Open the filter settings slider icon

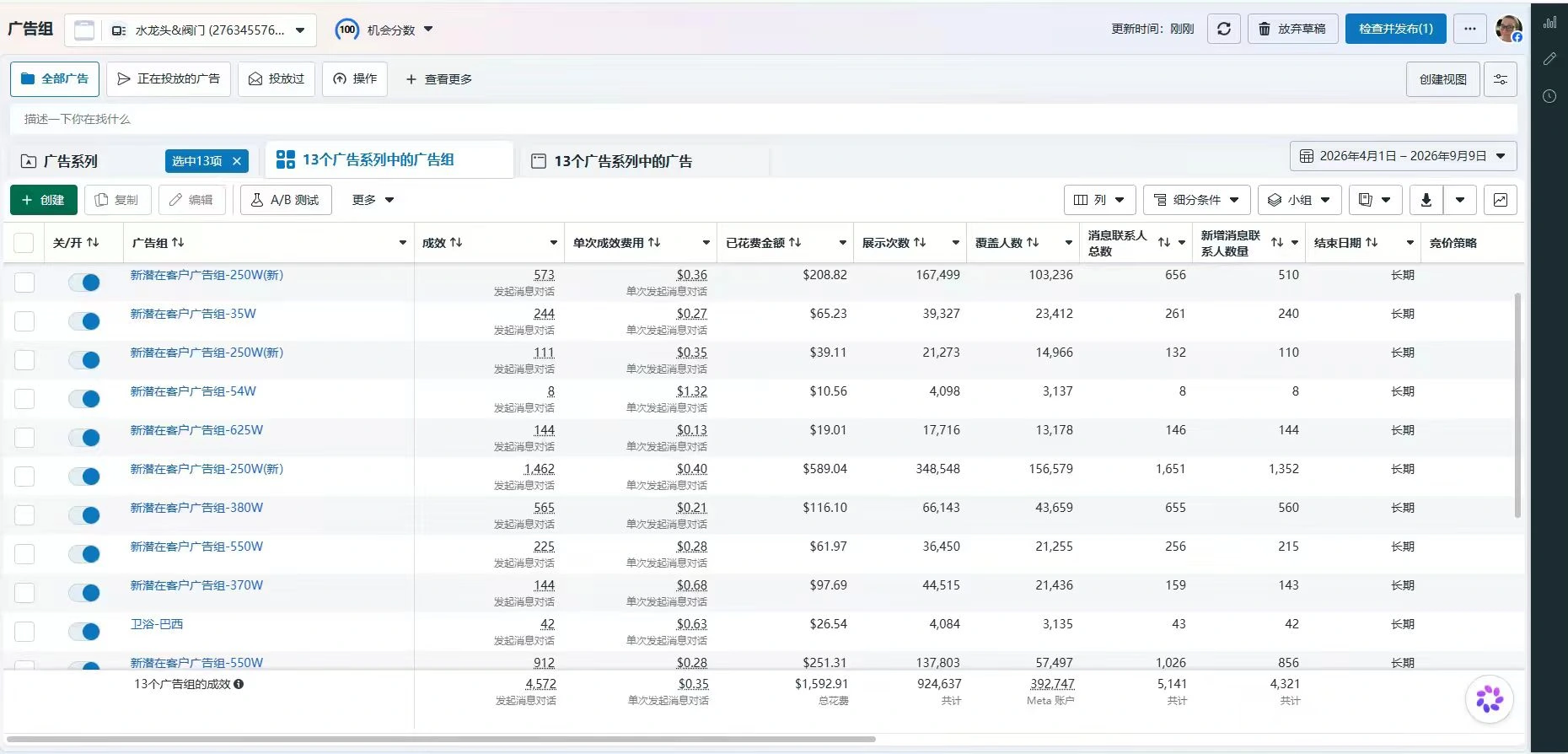point(1501,79)
